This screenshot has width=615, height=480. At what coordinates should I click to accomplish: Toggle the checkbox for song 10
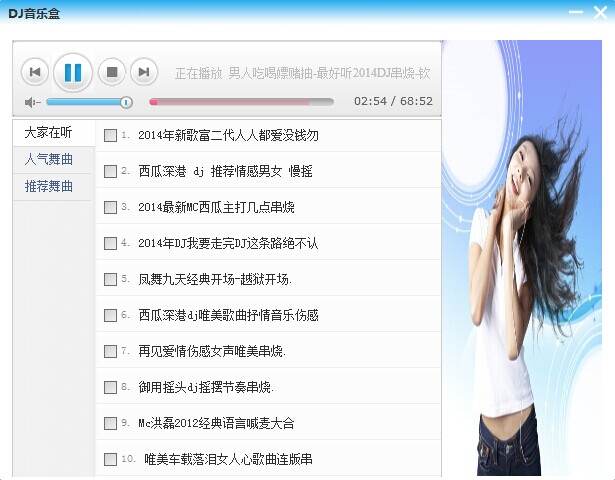[x=110, y=460]
